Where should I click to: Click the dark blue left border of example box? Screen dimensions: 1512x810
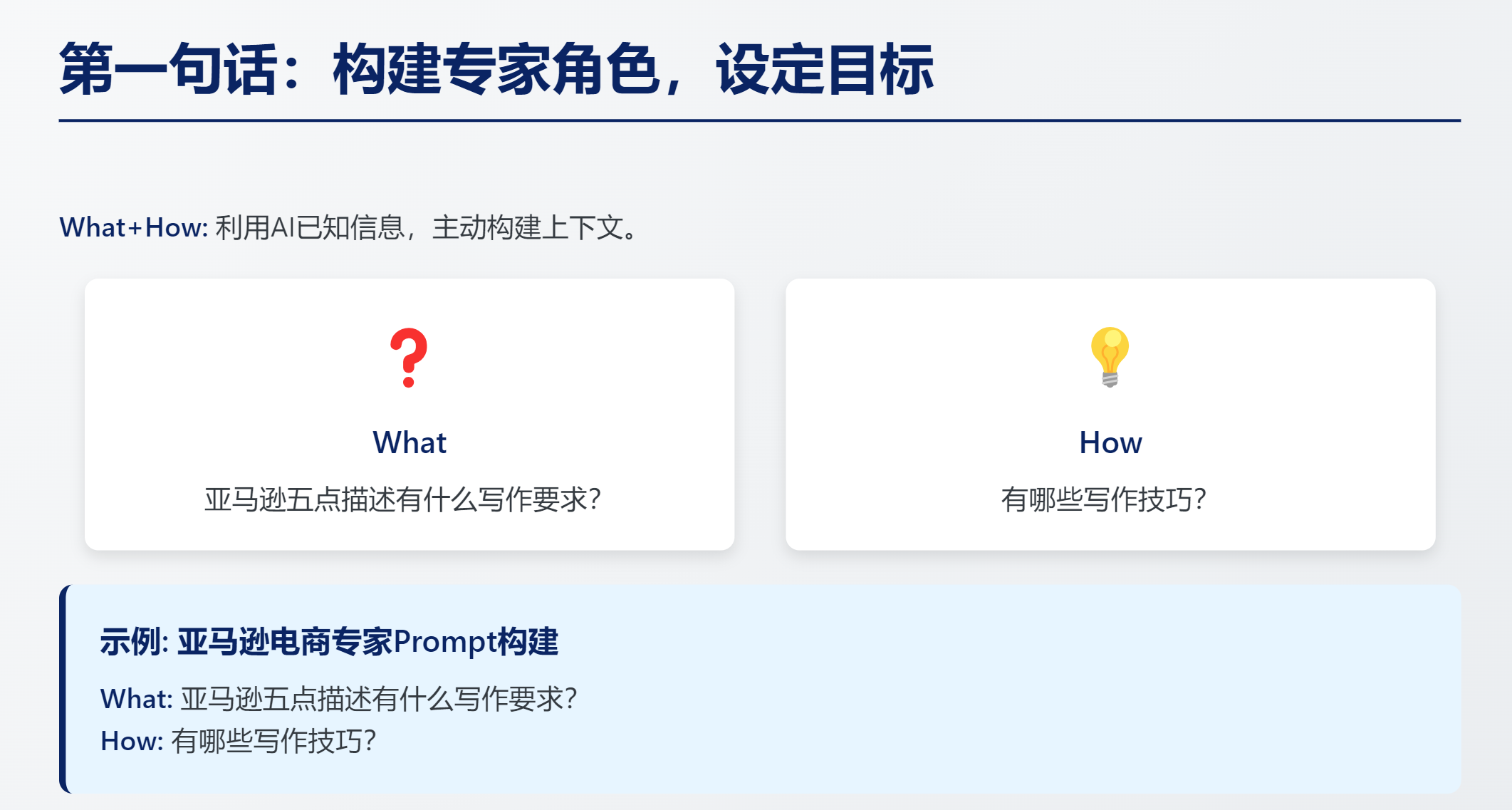pyautogui.click(x=63, y=689)
